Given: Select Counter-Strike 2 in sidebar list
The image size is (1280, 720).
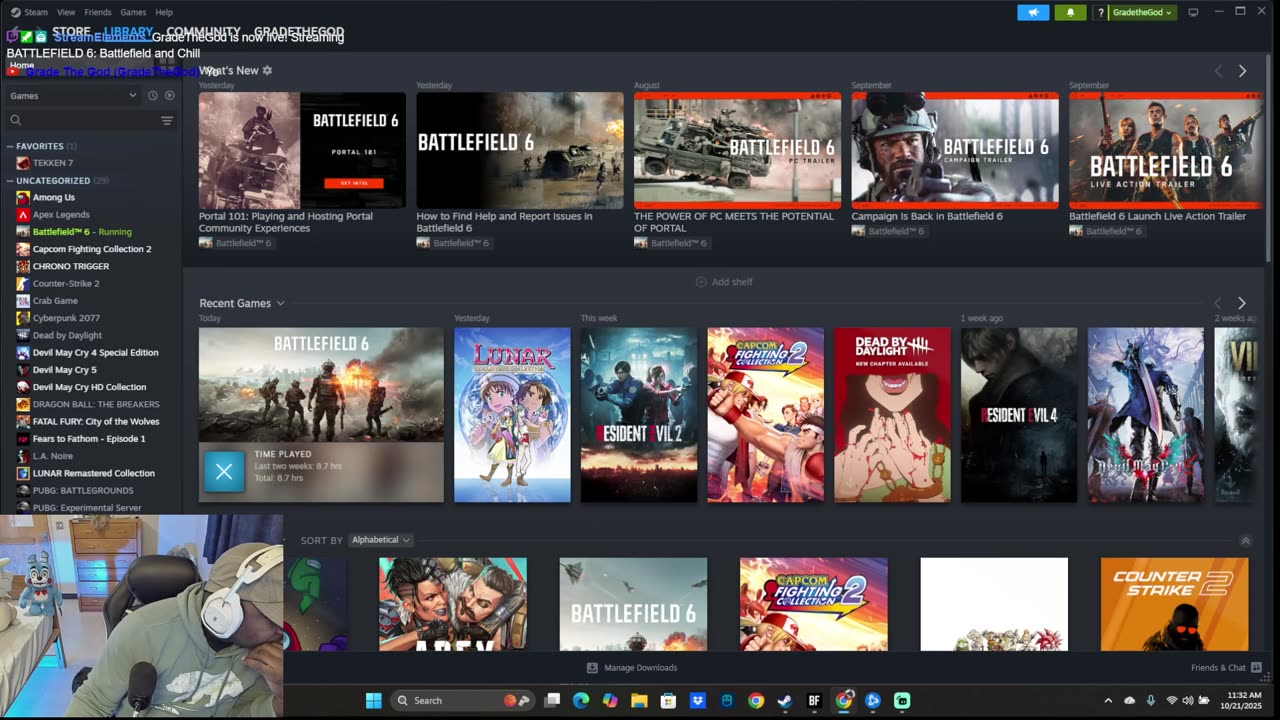Looking at the screenshot, I should pyautogui.click(x=66, y=284).
